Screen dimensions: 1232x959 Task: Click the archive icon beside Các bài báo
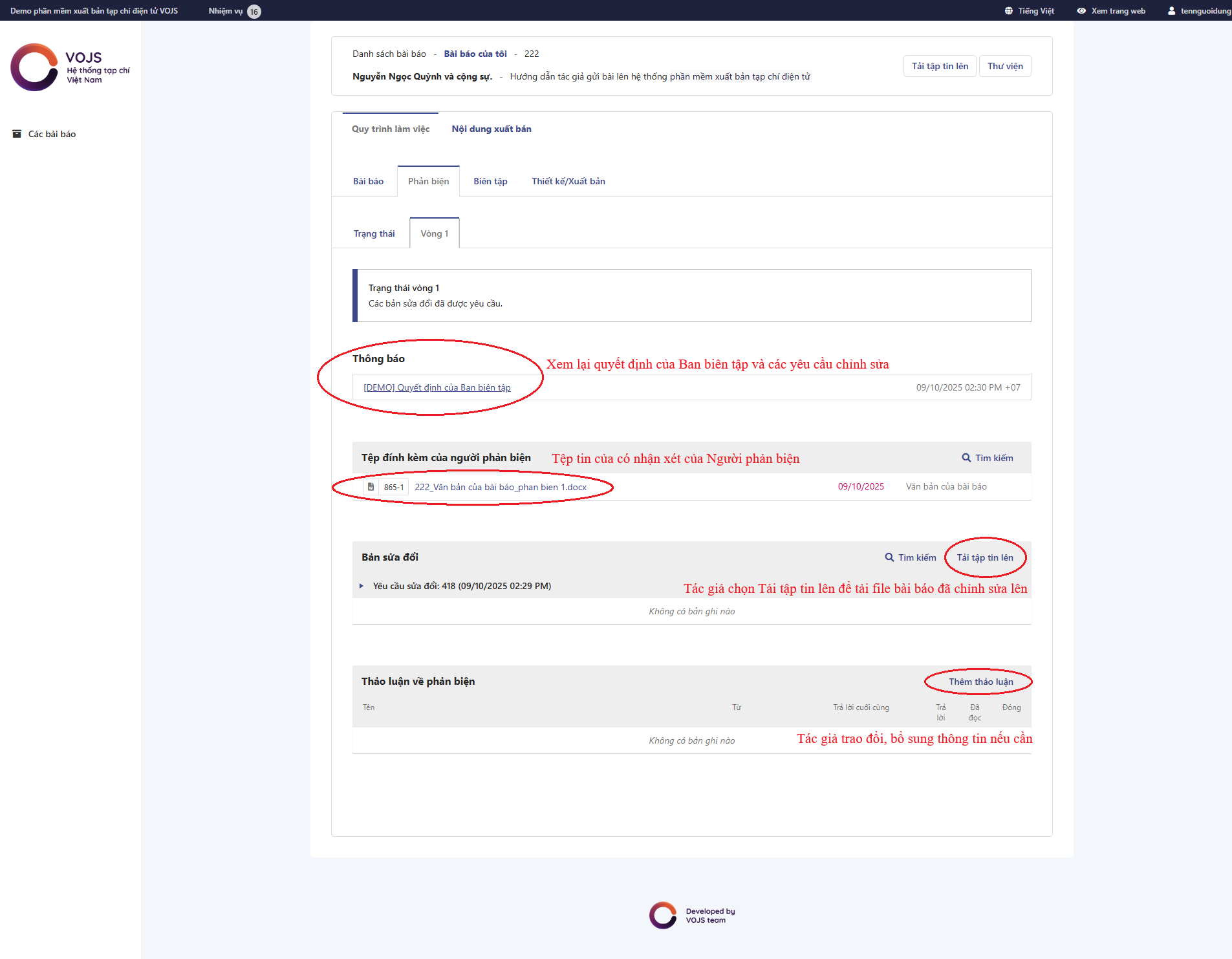tap(17, 134)
